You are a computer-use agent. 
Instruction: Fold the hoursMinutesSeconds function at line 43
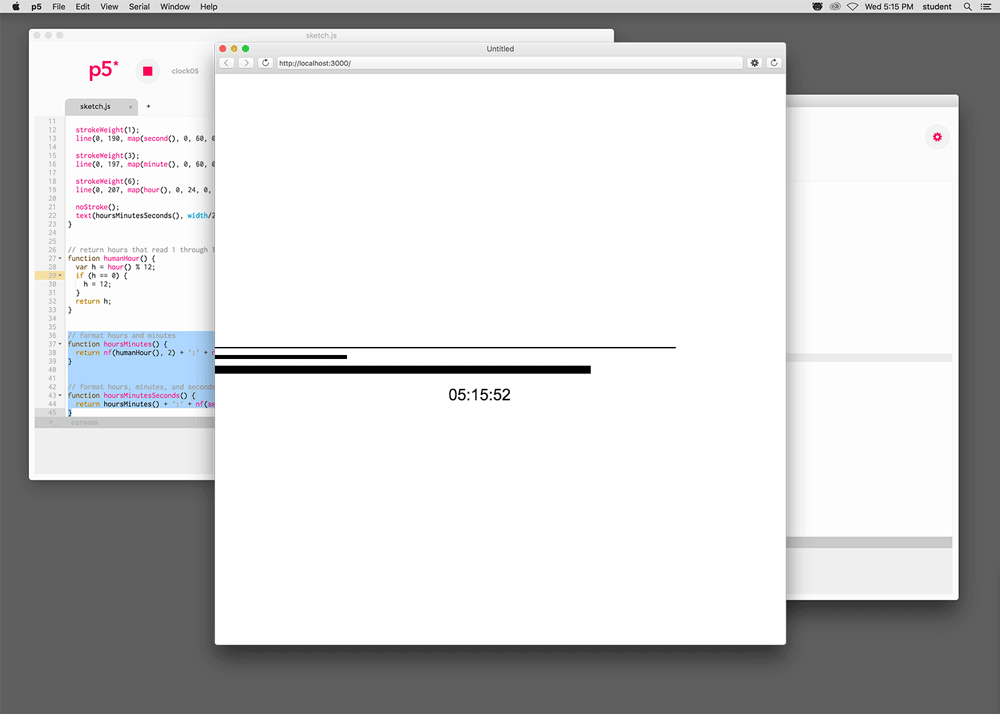[60, 396]
